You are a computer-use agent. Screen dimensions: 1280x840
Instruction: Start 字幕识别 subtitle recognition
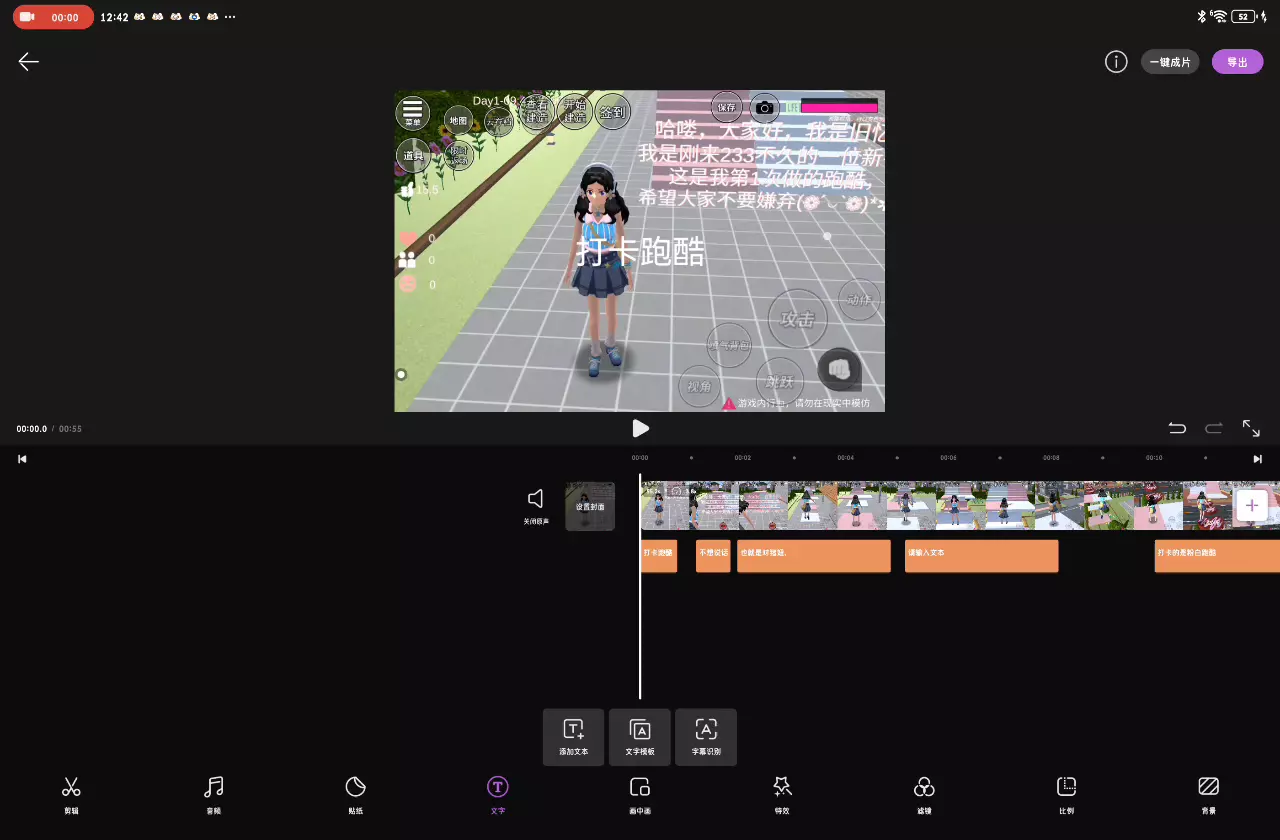[706, 737]
